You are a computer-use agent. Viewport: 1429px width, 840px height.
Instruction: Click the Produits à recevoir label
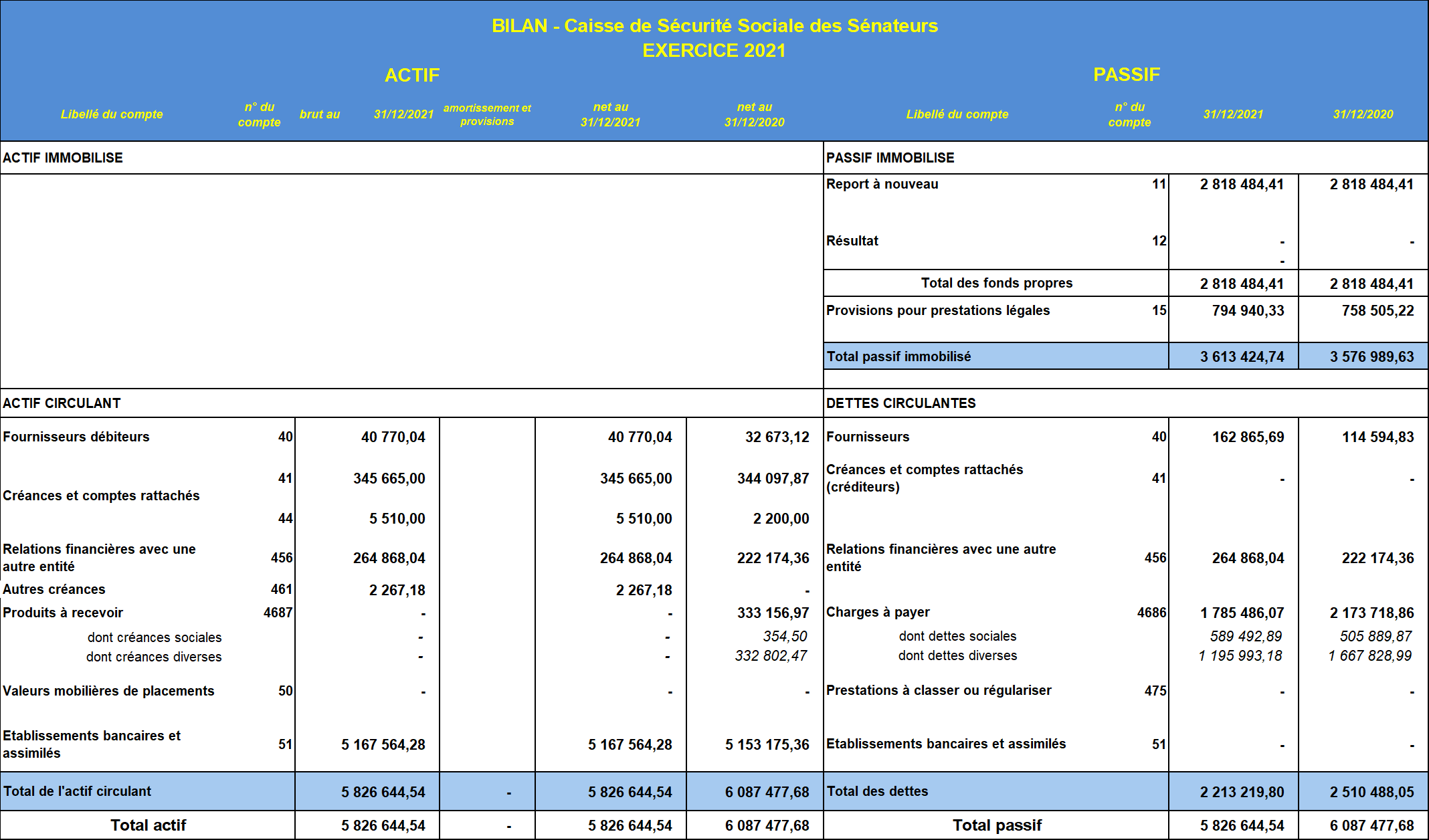click(x=63, y=613)
